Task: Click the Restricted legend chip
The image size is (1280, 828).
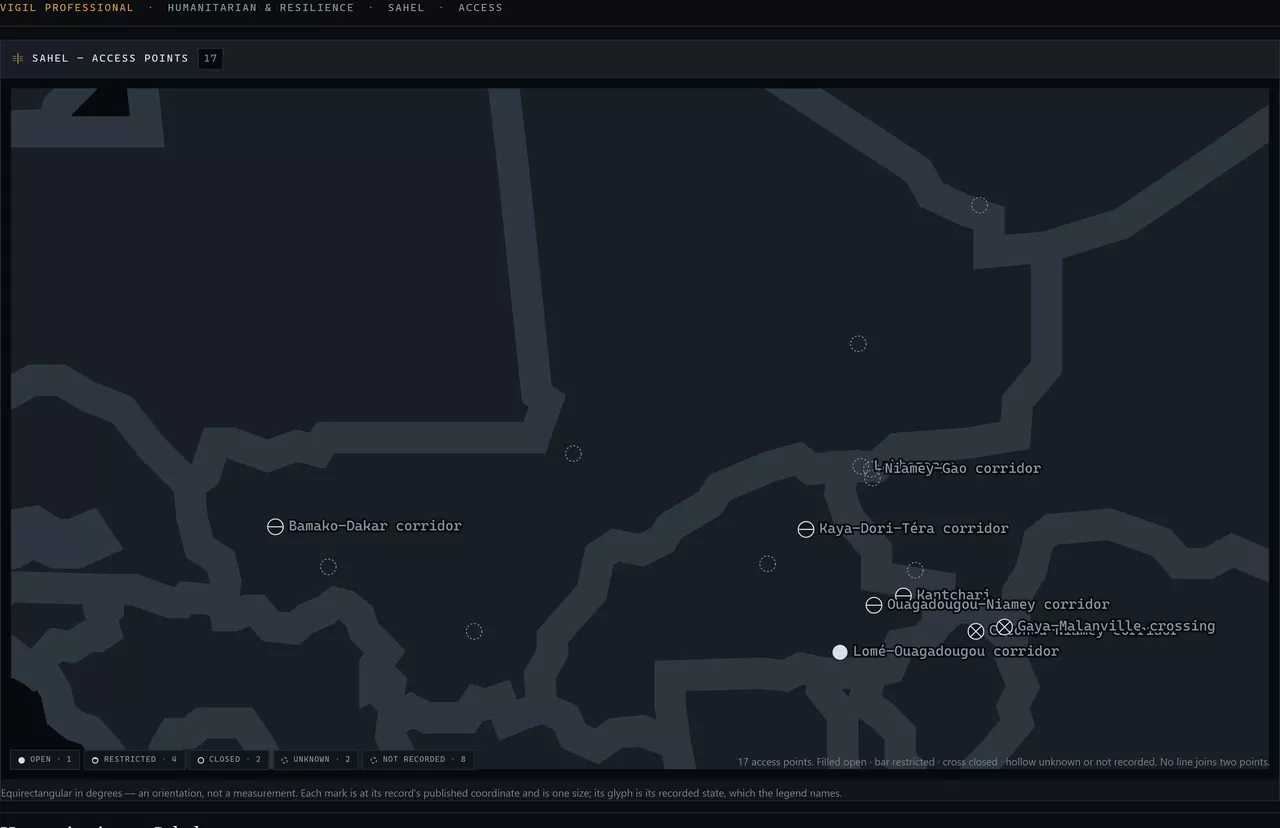Action: 135,760
